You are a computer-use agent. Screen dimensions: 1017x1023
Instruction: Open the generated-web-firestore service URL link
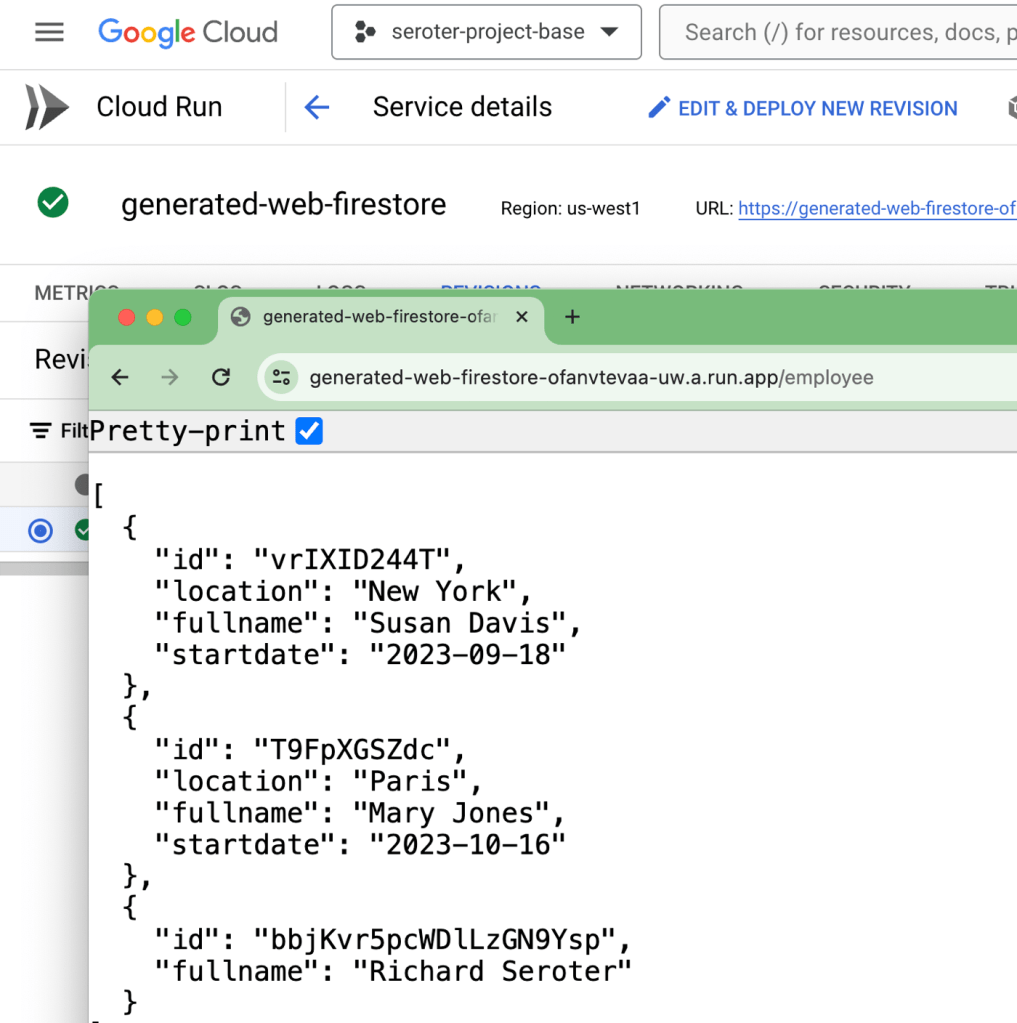pyautogui.click(x=876, y=209)
